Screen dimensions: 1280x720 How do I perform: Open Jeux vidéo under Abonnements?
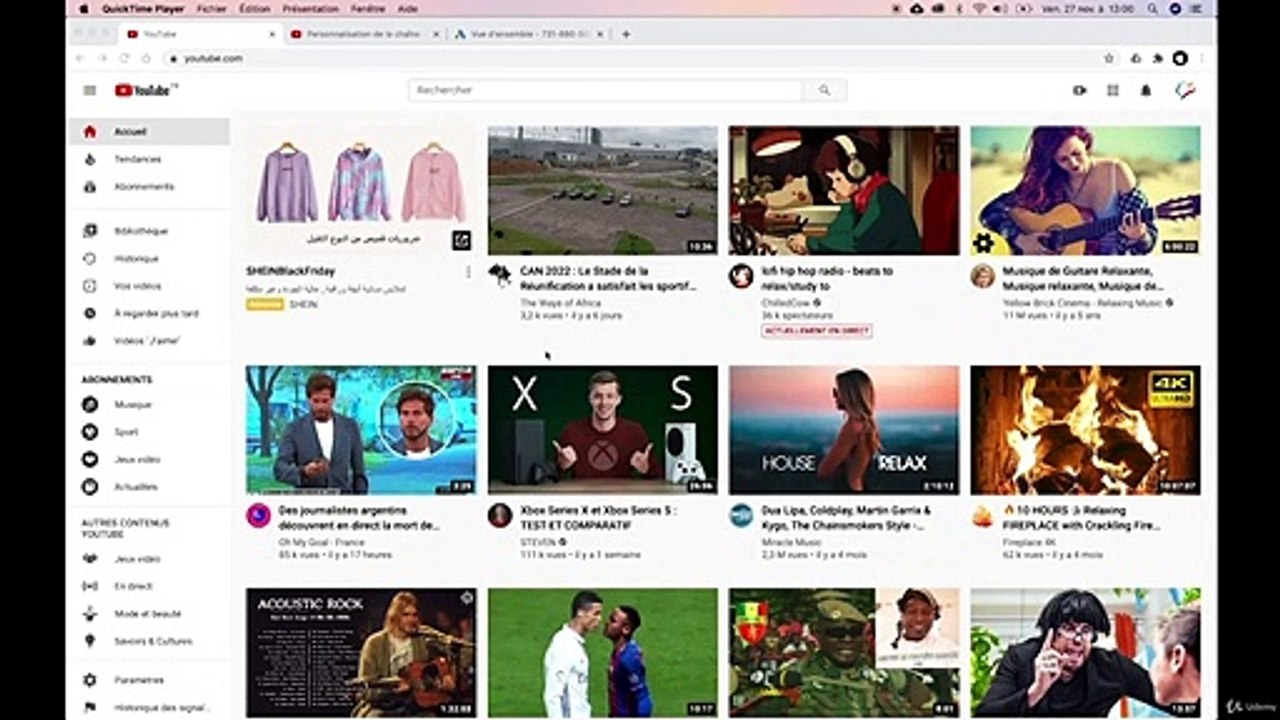pyautogui.click(x=149, y=459)
